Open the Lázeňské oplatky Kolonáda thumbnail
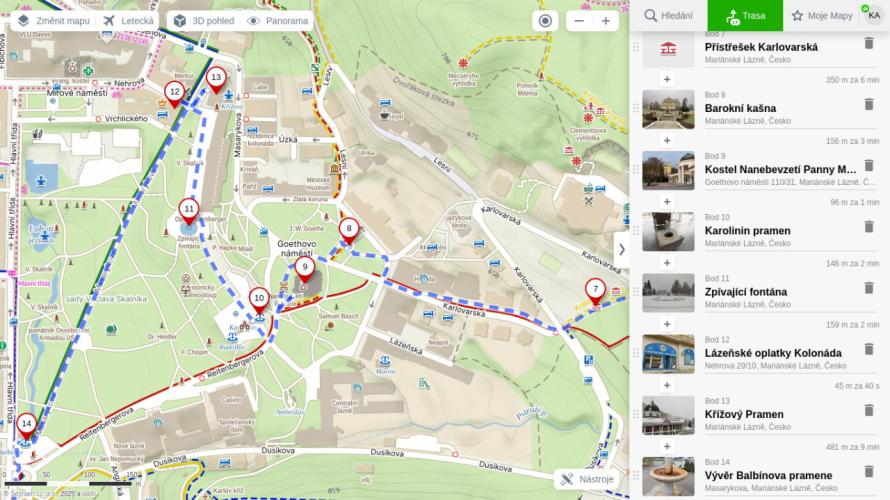 pyautogui.click(x=668, y=354)
